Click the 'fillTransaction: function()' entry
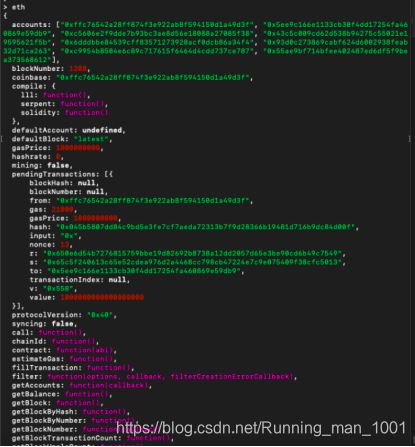 pyautogui.click(x=73, y=367)
